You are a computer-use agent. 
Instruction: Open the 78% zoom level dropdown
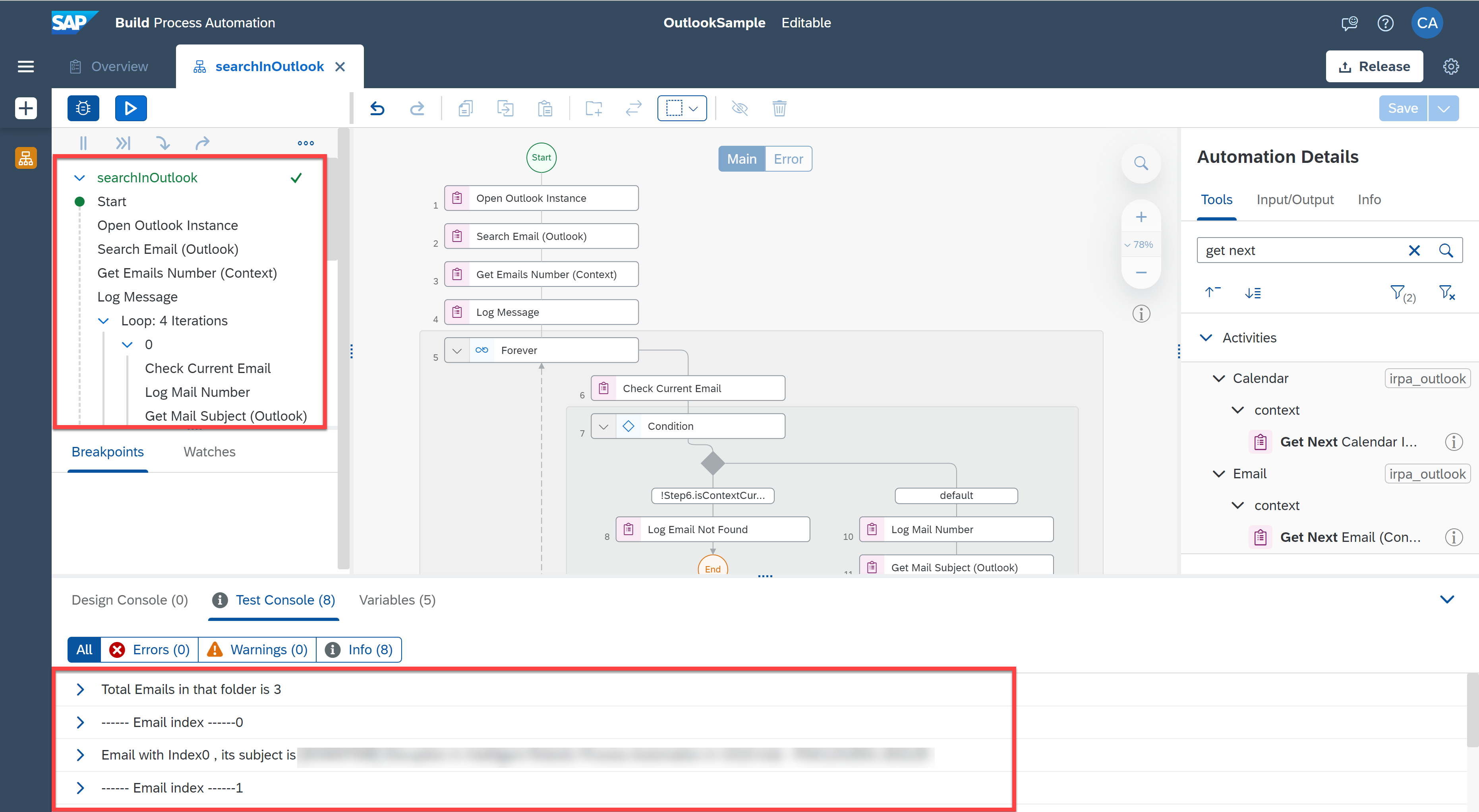pos(1139,245)
